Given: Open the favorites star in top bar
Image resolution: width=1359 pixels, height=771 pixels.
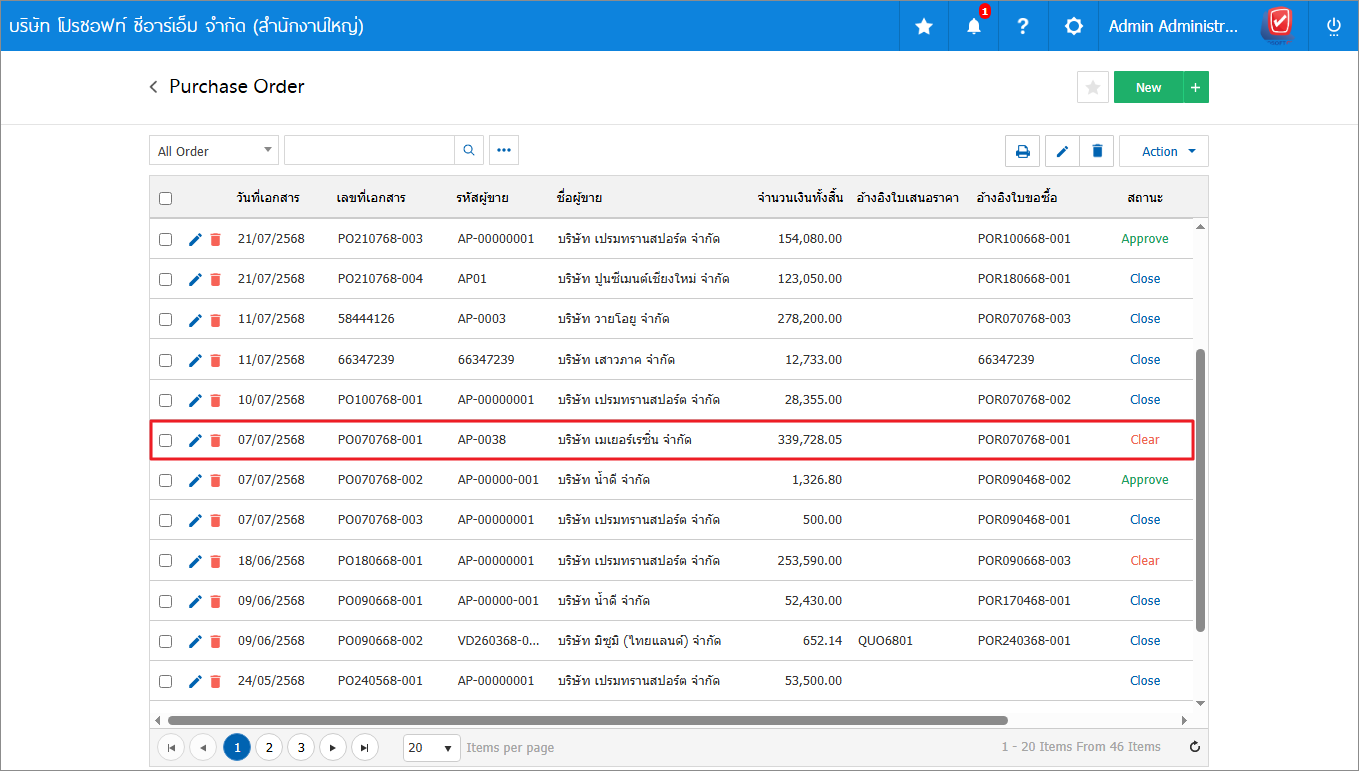Looking at the screenshot, I should coord(924,27).
